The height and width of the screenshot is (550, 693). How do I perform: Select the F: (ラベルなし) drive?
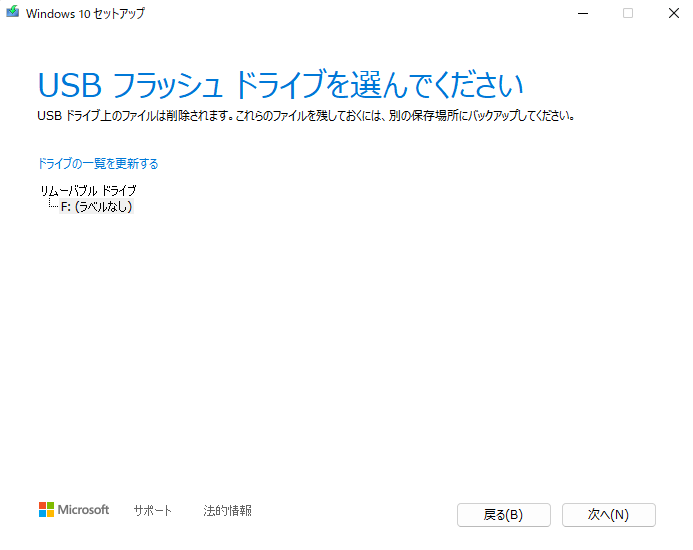pyautogui.click(x=96, y=206)
